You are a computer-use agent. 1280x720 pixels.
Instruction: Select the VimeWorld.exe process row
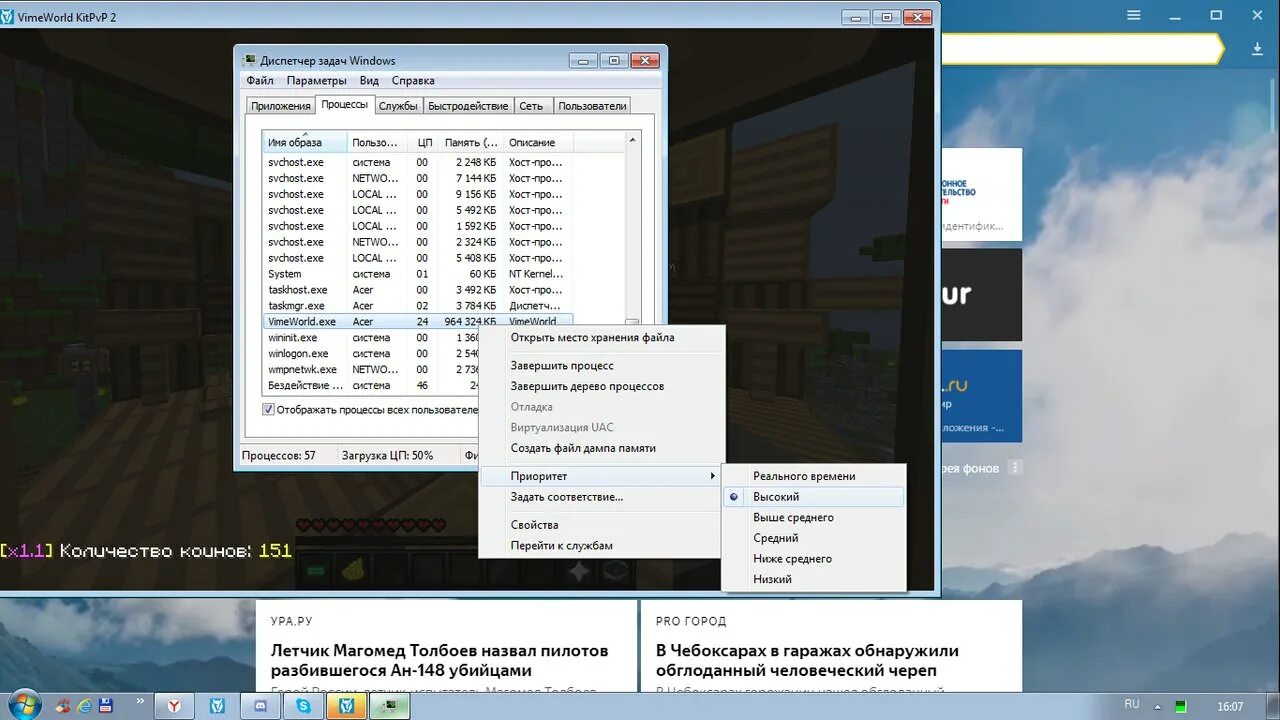point(419,322)
